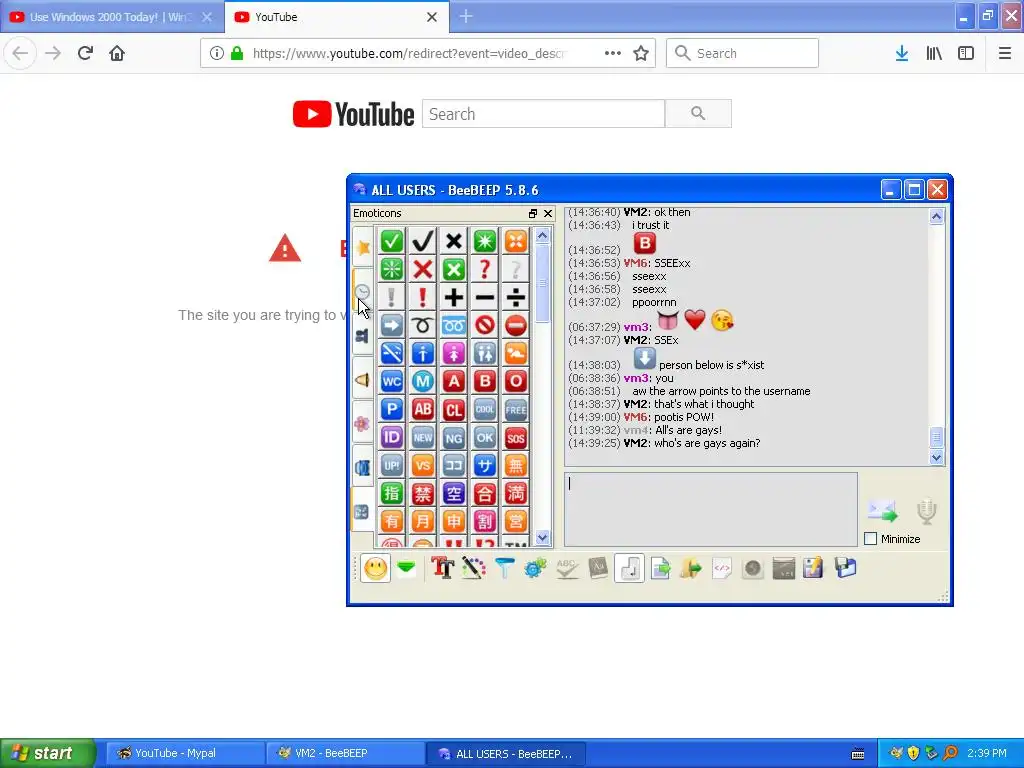Click the save chat floppy with pencil icon

[814, 568]
